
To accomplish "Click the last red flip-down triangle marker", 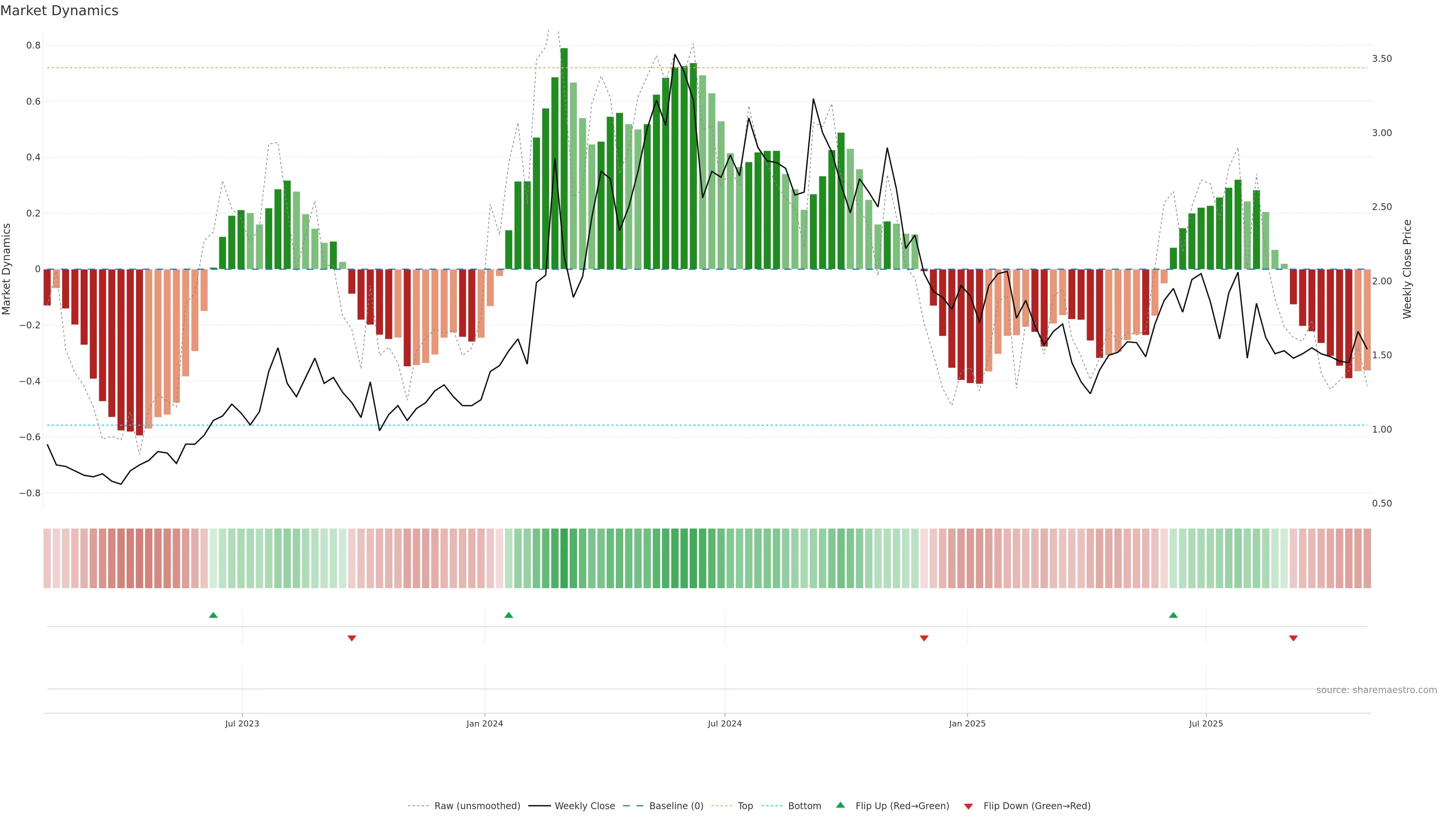I will (x=1293, y=638).
